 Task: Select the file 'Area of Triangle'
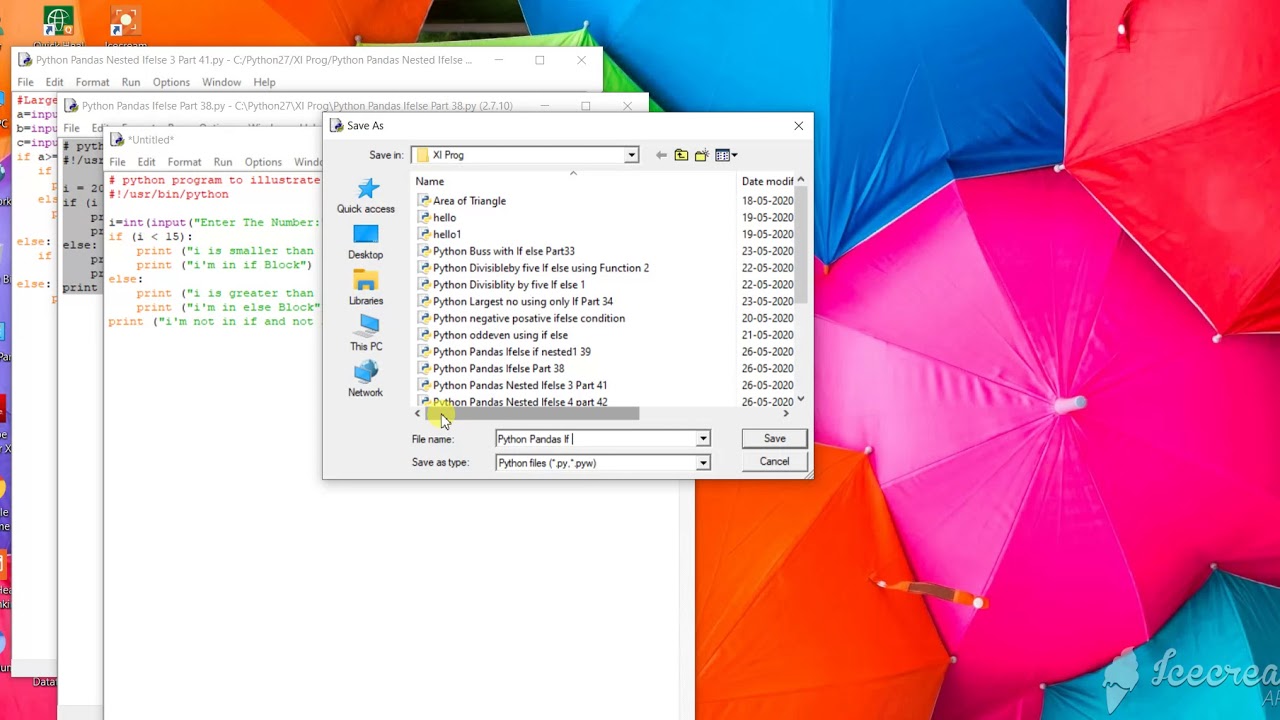pyautogui.click(x=469, y=201)
